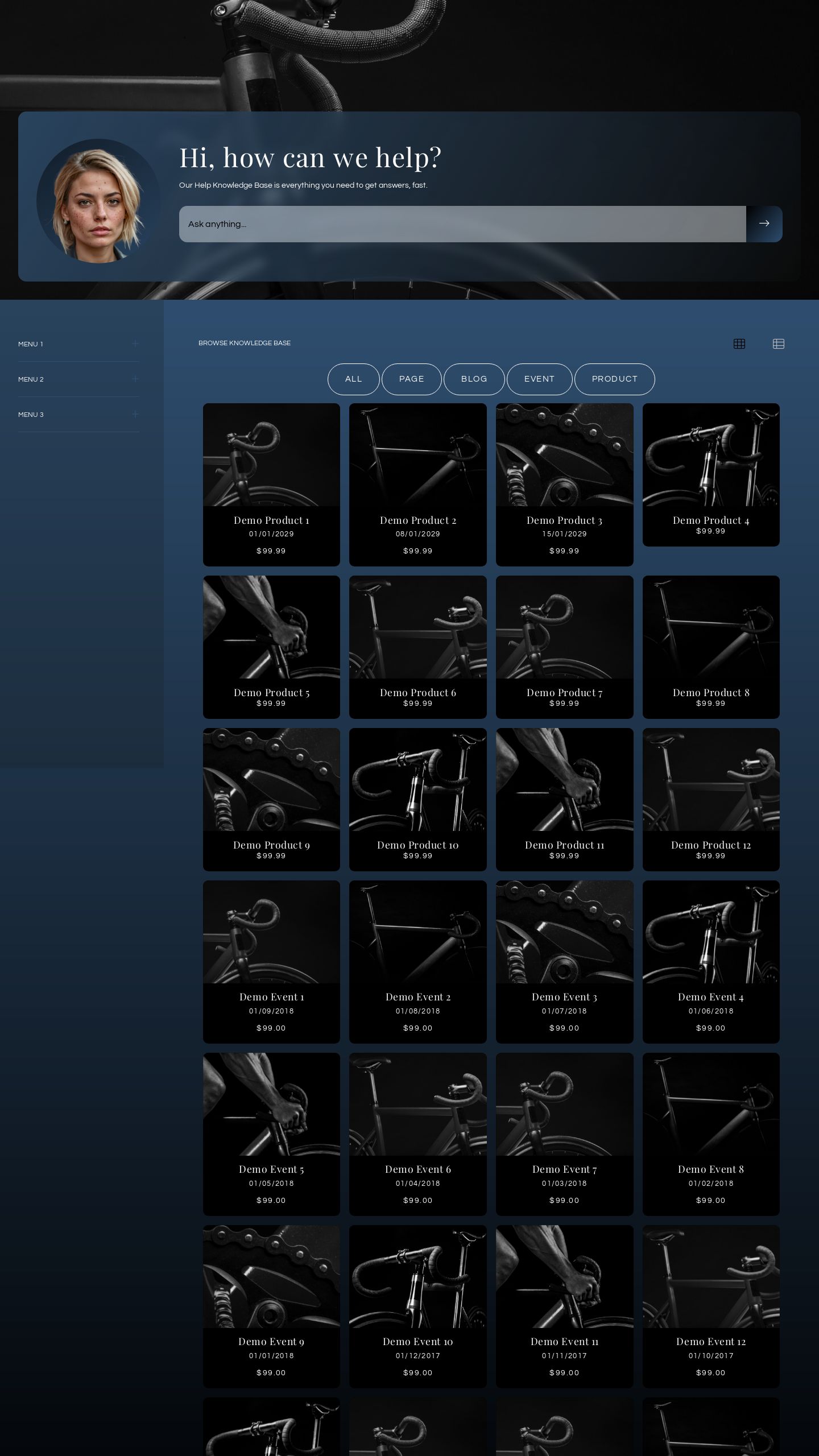Filter knowledge base by PAGE
The image size is (819, 1456).
[x=411, y=379]
